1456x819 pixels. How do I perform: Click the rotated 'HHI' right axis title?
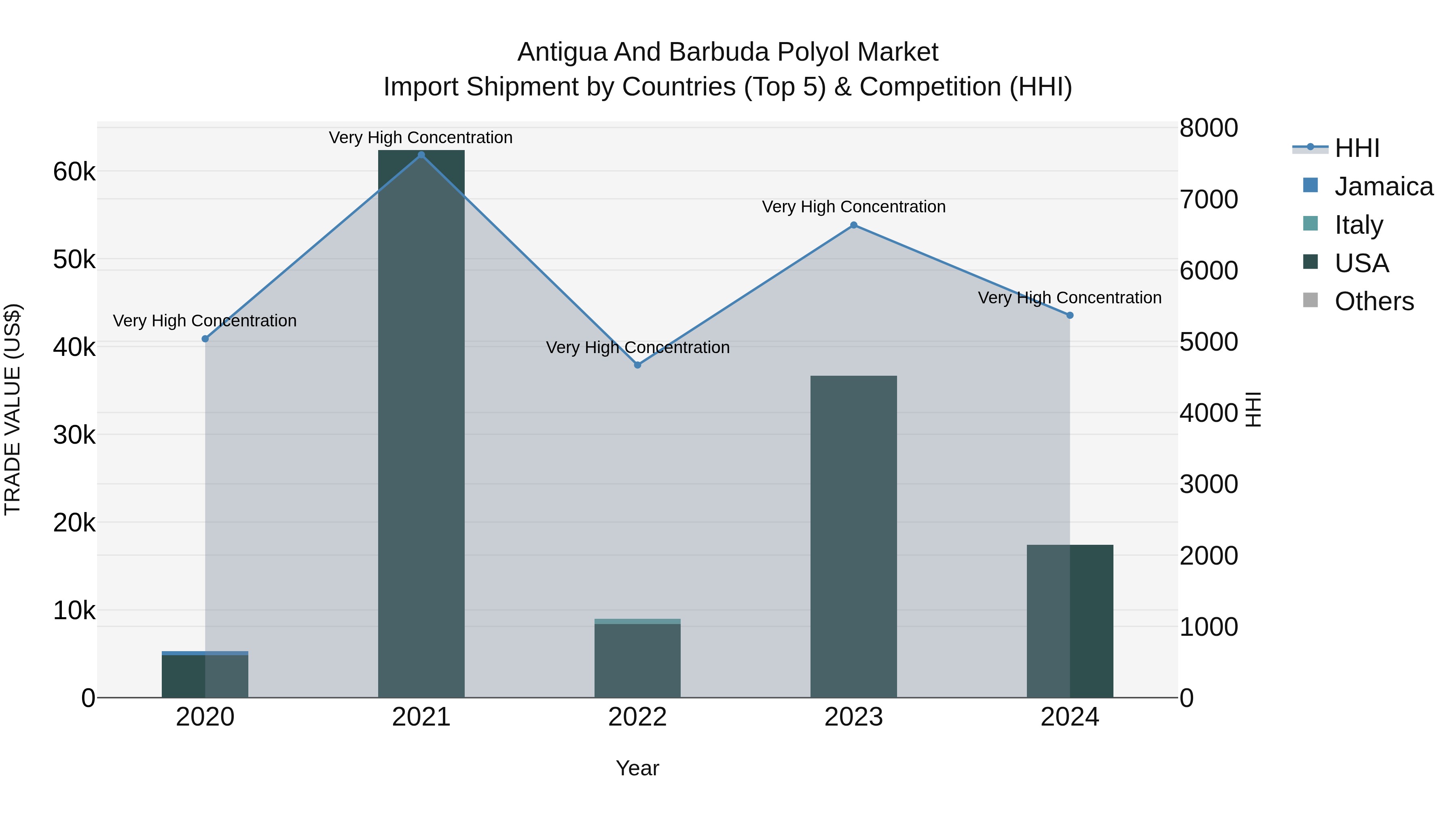pyautogui.click(x=1254, y=409)
